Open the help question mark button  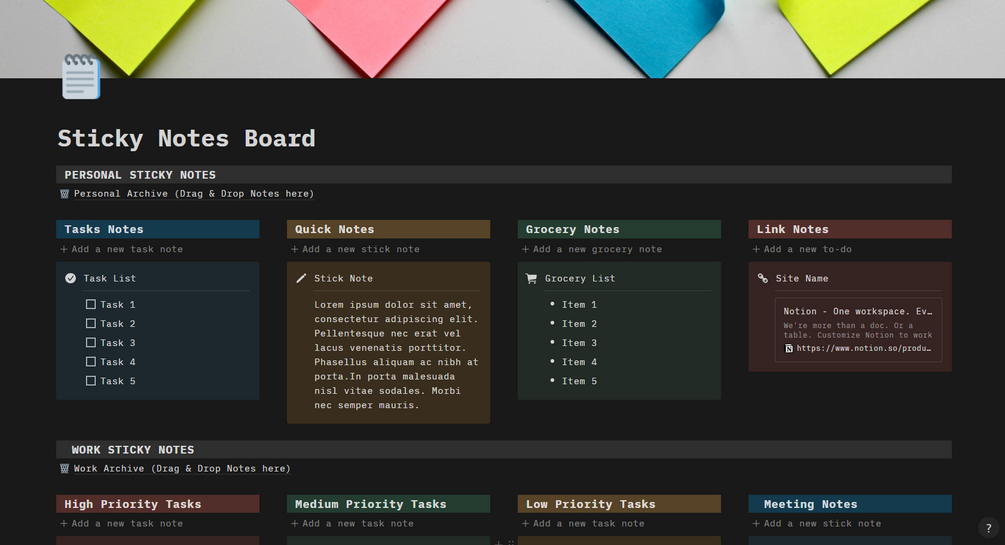point(988,528)
